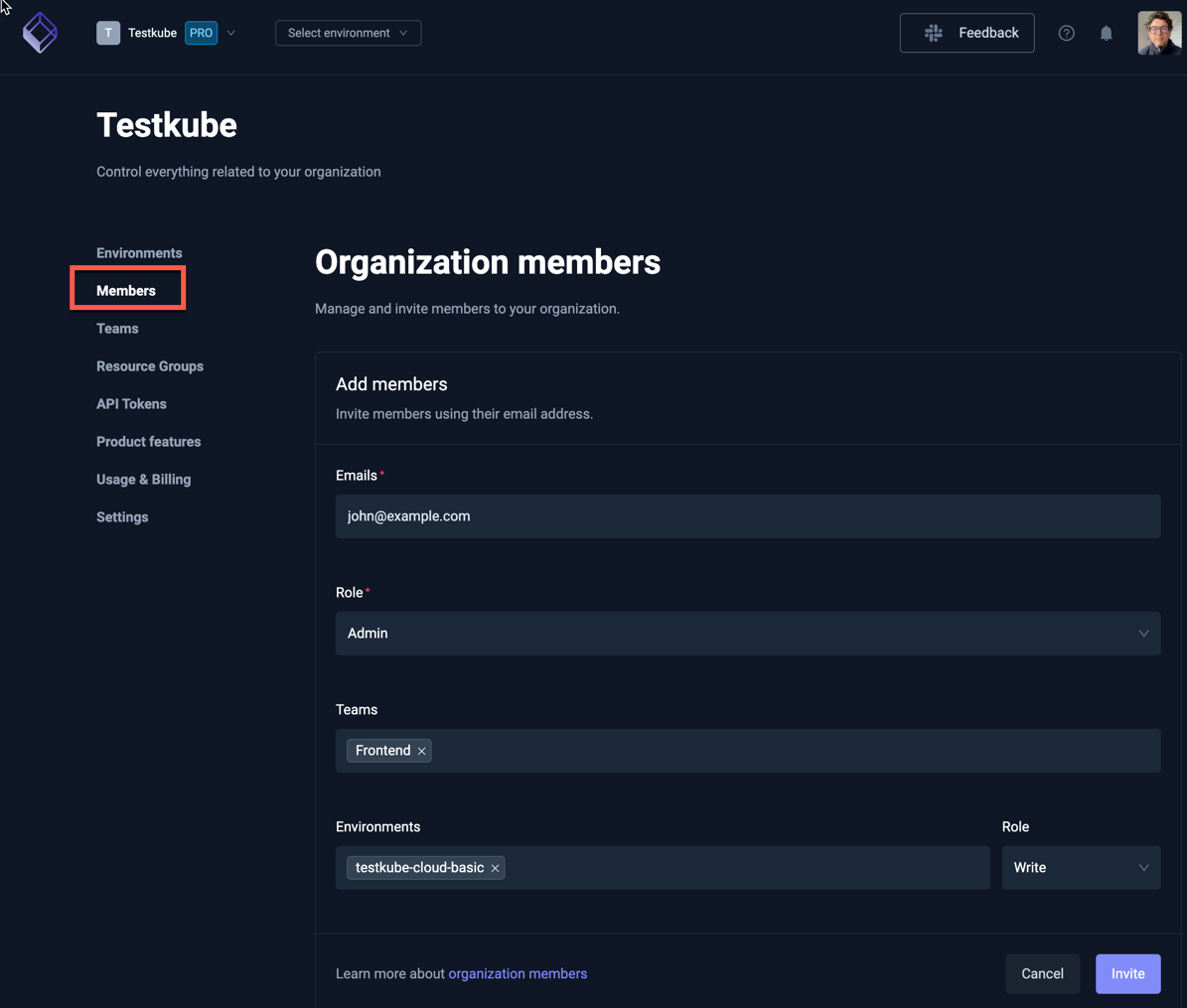The height and width of the screenshot is (1008, 1187).
Task: Remove the Frontend team tag
Action: [422, 751]
